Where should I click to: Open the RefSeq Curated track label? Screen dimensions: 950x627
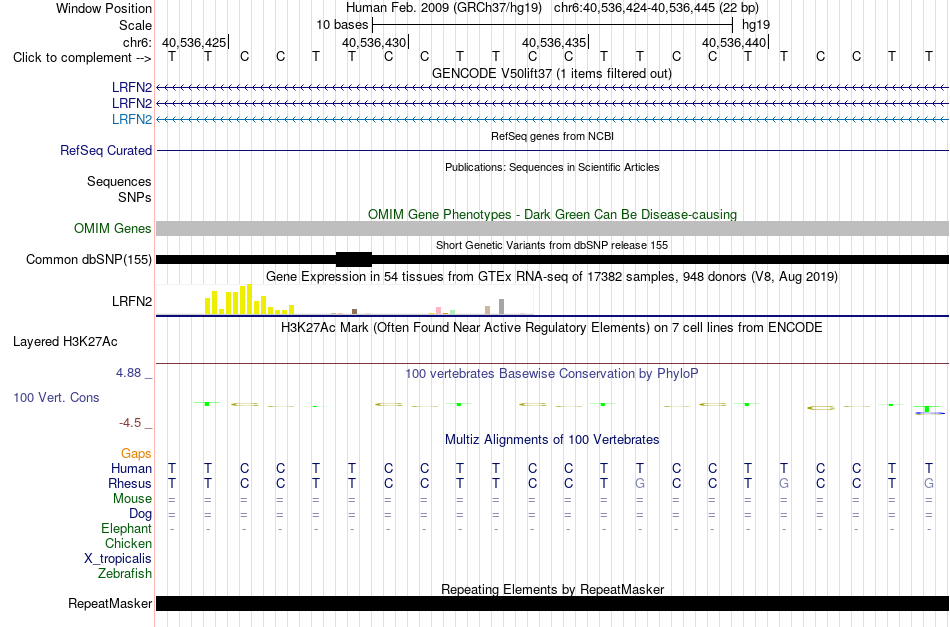click(x=106, y=150)
